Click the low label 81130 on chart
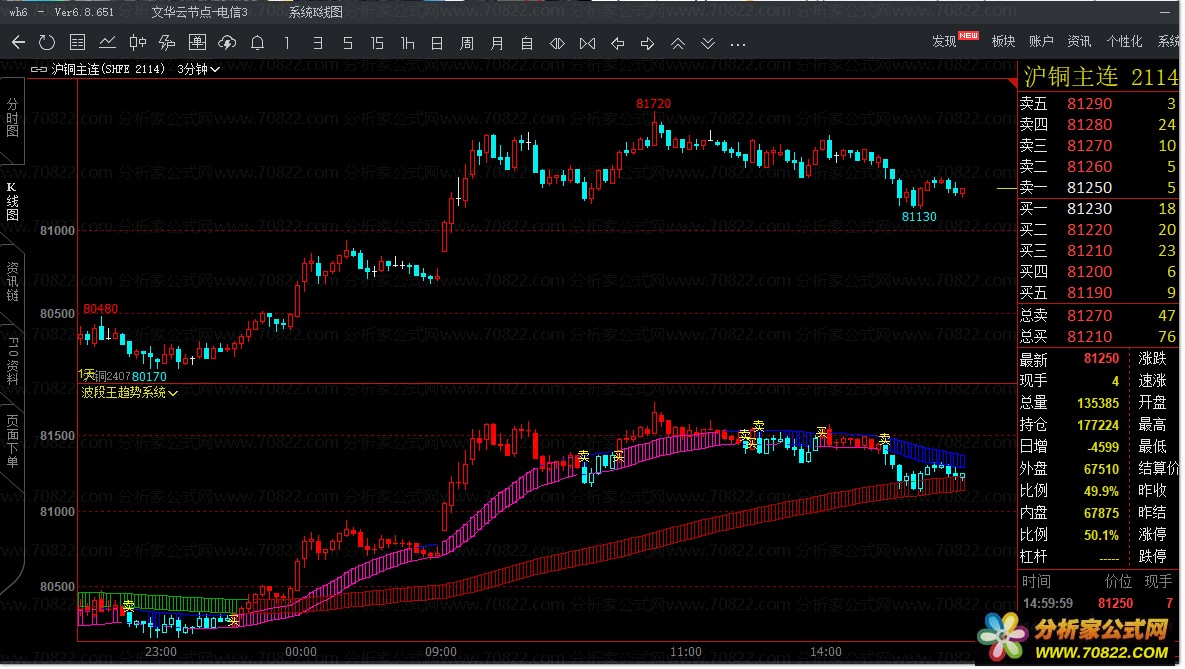 (x=919, y=217)
